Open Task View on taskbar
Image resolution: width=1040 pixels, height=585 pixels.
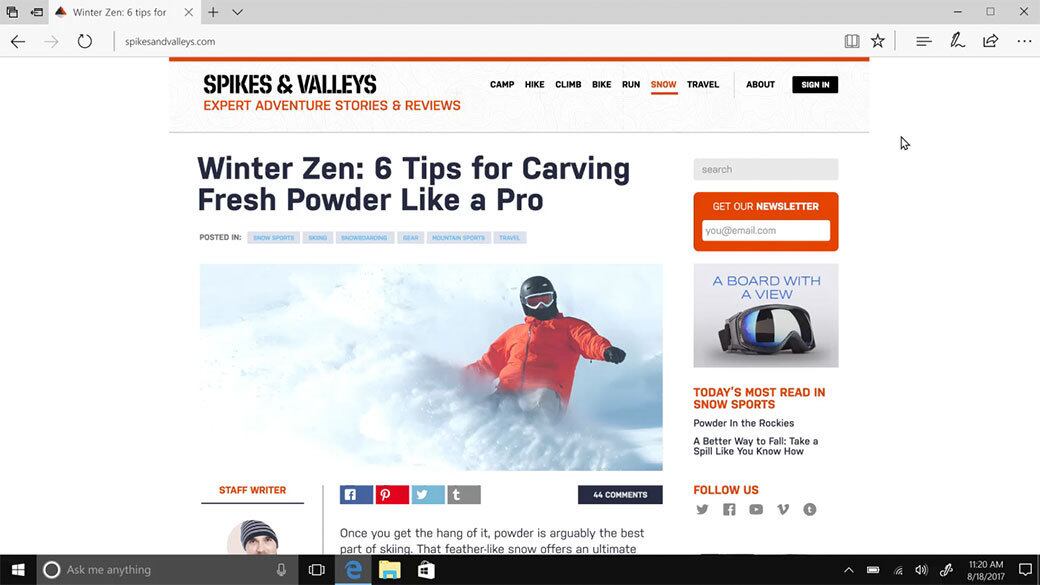click(316, 570)
